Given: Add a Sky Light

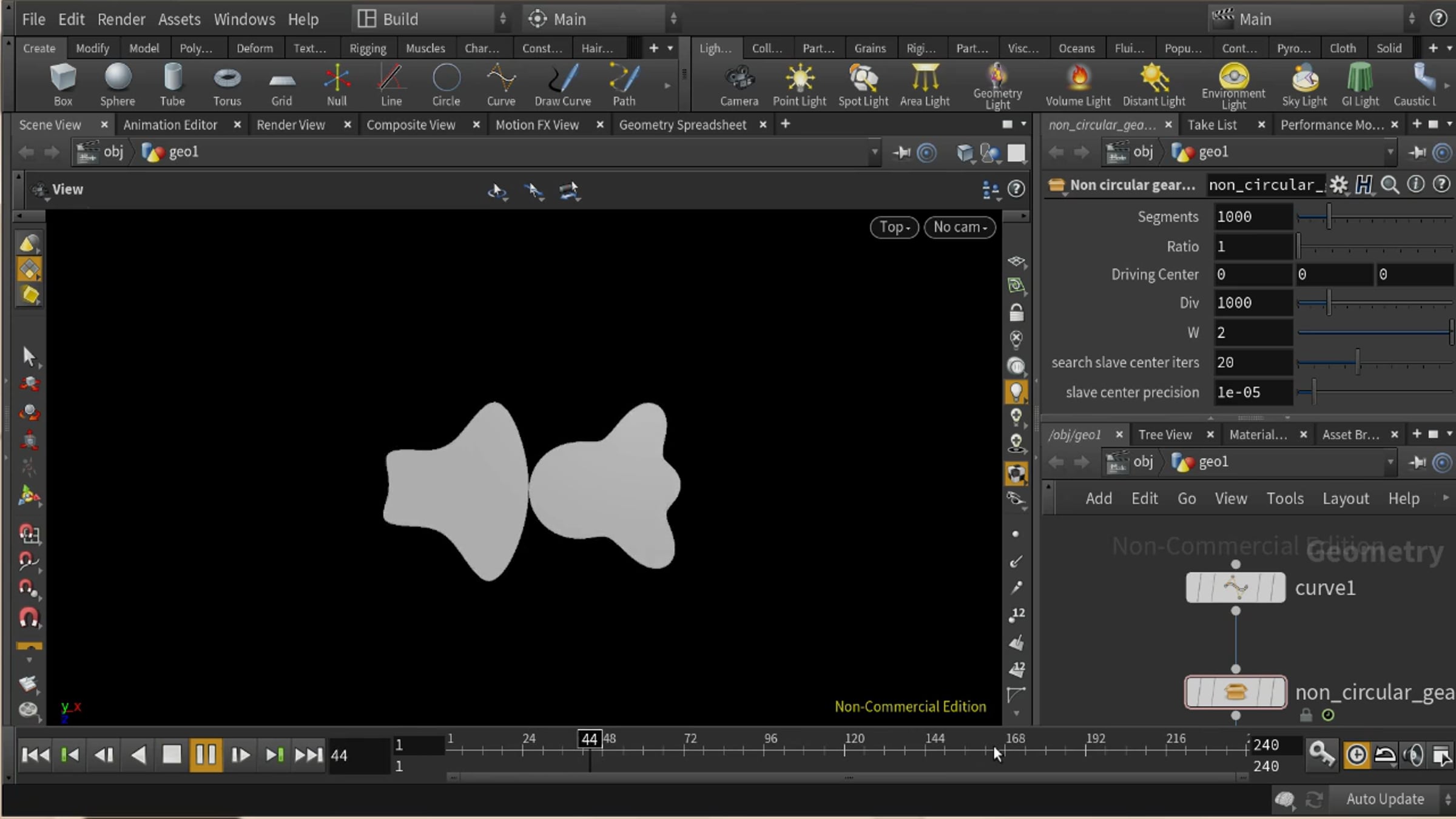Looking at the screenshot, I should [1304, 85].
